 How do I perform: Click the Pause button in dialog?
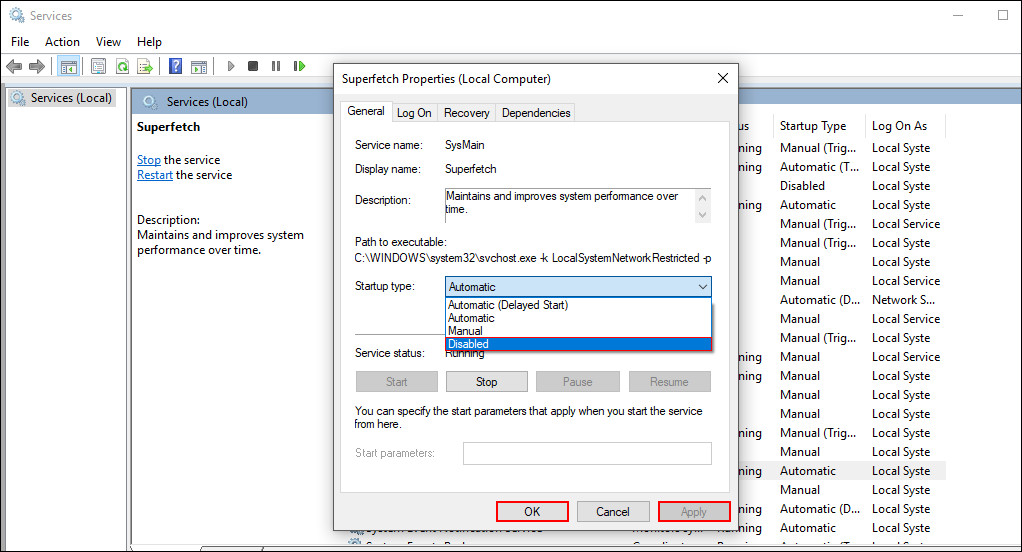[x=577, y=382]
